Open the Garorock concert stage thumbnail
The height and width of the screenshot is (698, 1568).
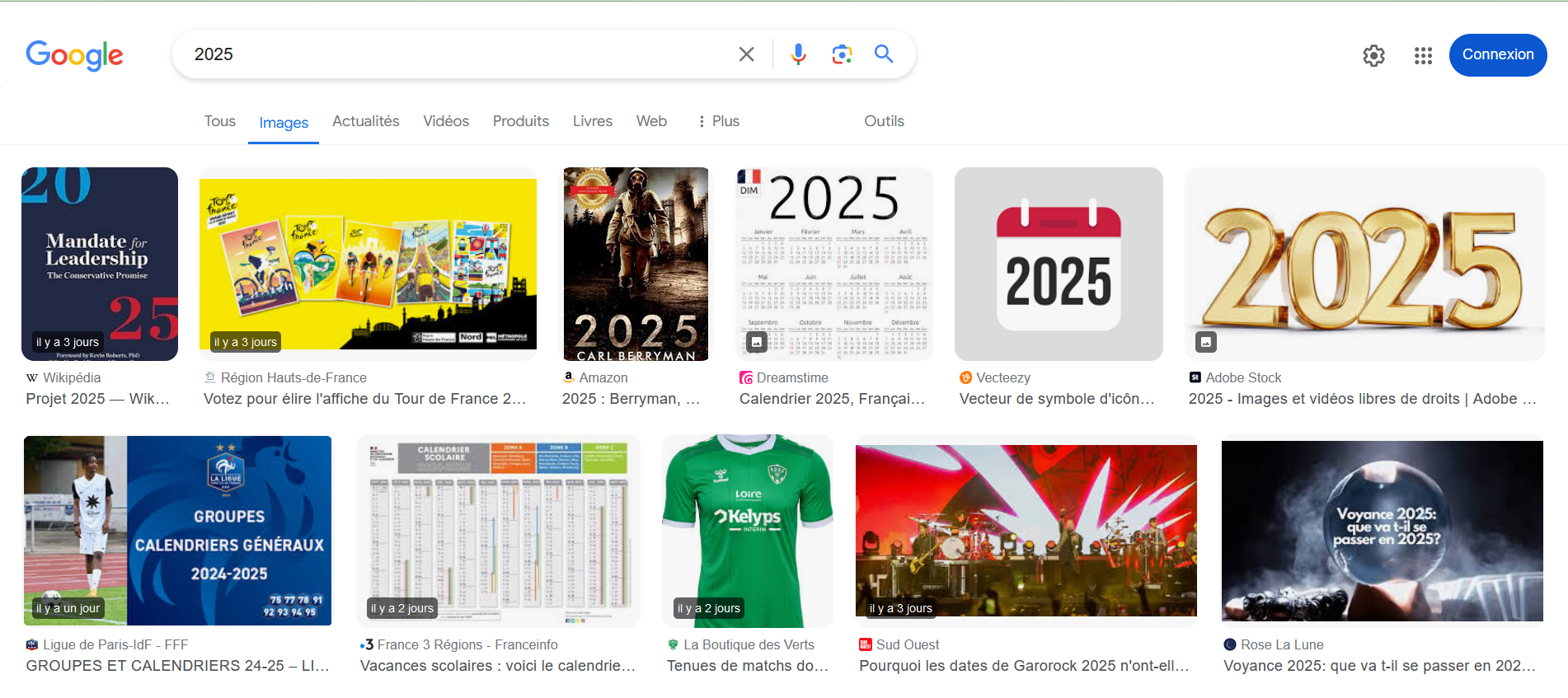click(1026, 531)
